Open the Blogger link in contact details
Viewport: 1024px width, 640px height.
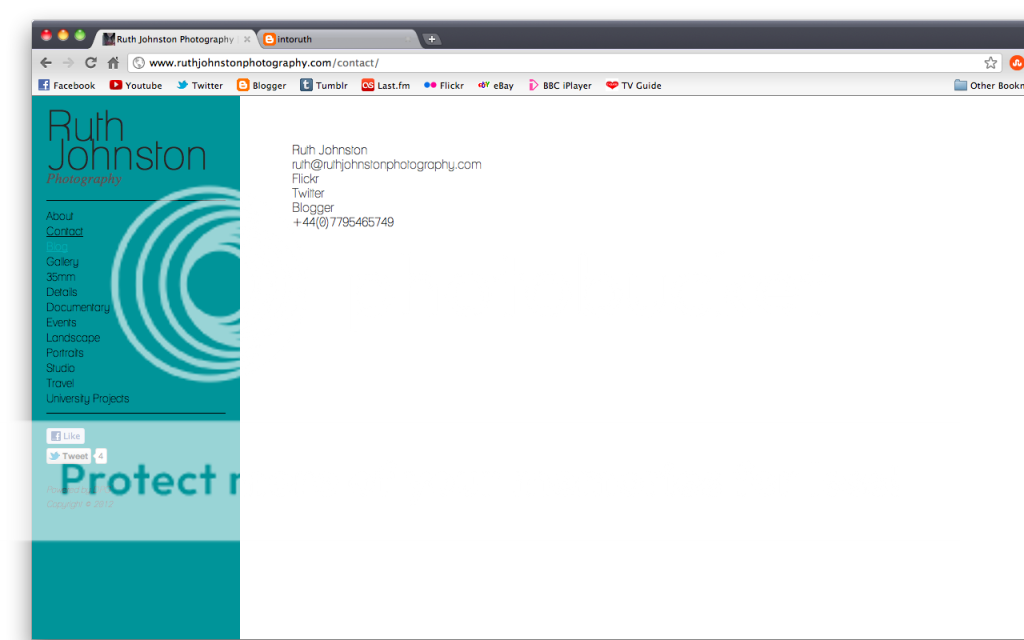click(x=313, y=208)
